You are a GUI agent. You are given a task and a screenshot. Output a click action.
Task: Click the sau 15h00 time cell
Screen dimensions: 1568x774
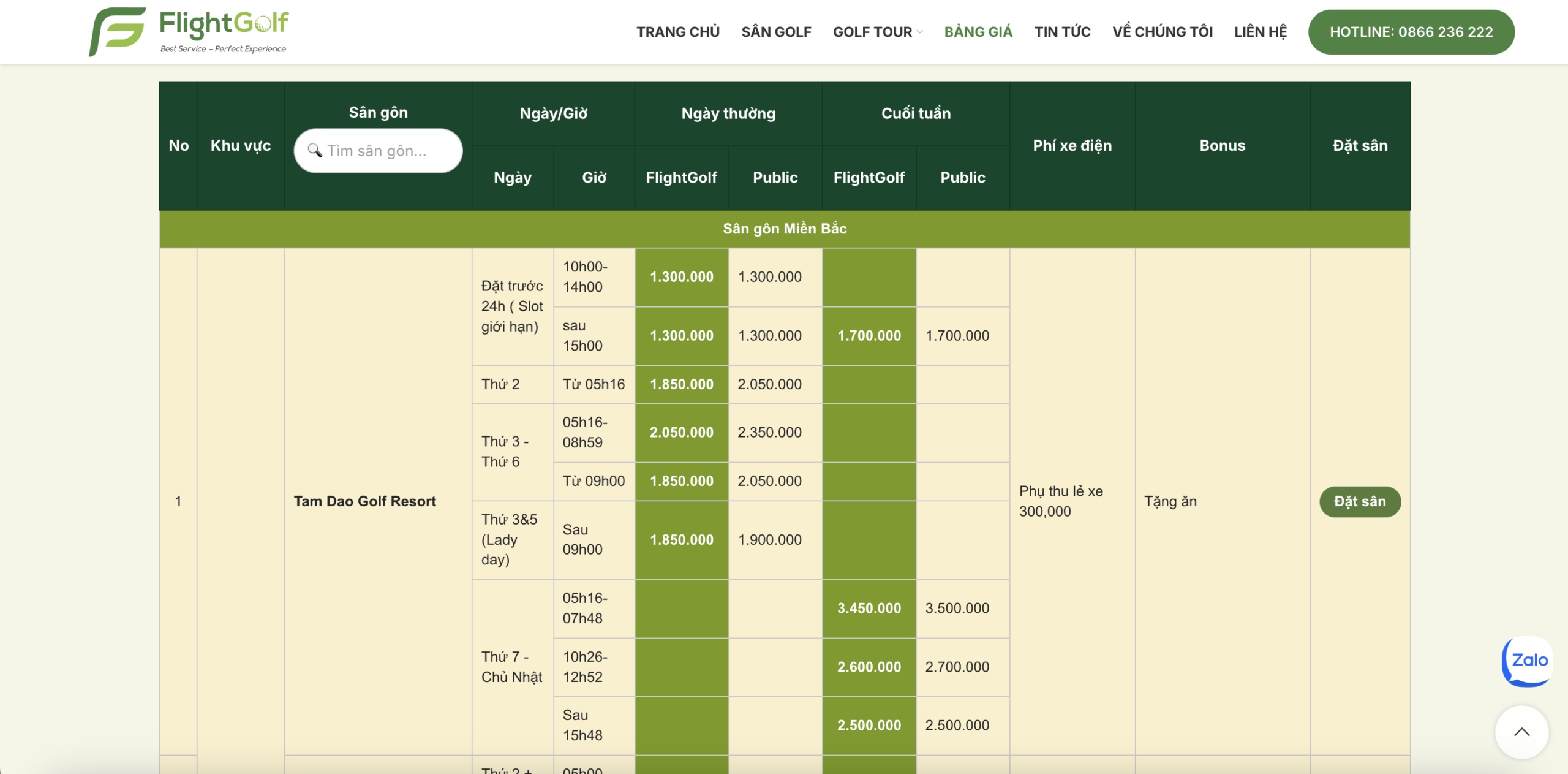[x=594, y=336]
